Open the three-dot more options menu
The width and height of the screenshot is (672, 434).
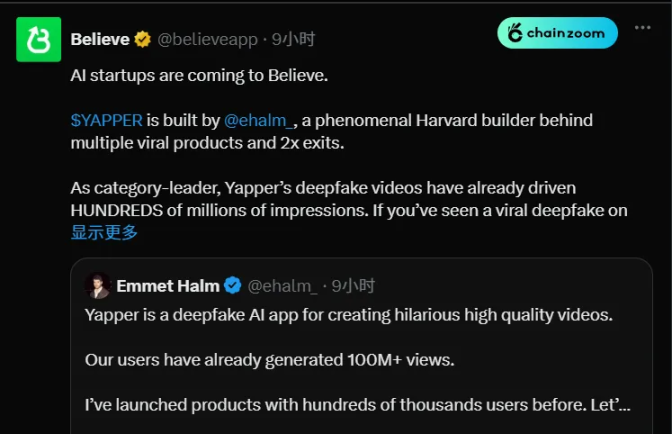click(642, 28)
